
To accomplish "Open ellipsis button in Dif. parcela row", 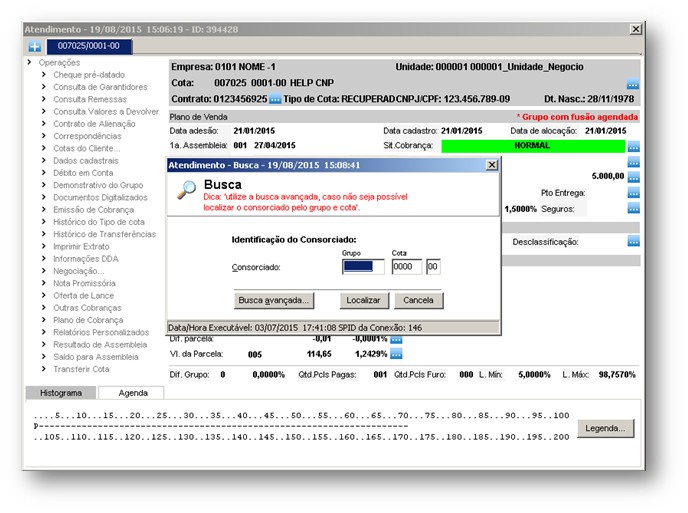I will (x=396, y=340).
